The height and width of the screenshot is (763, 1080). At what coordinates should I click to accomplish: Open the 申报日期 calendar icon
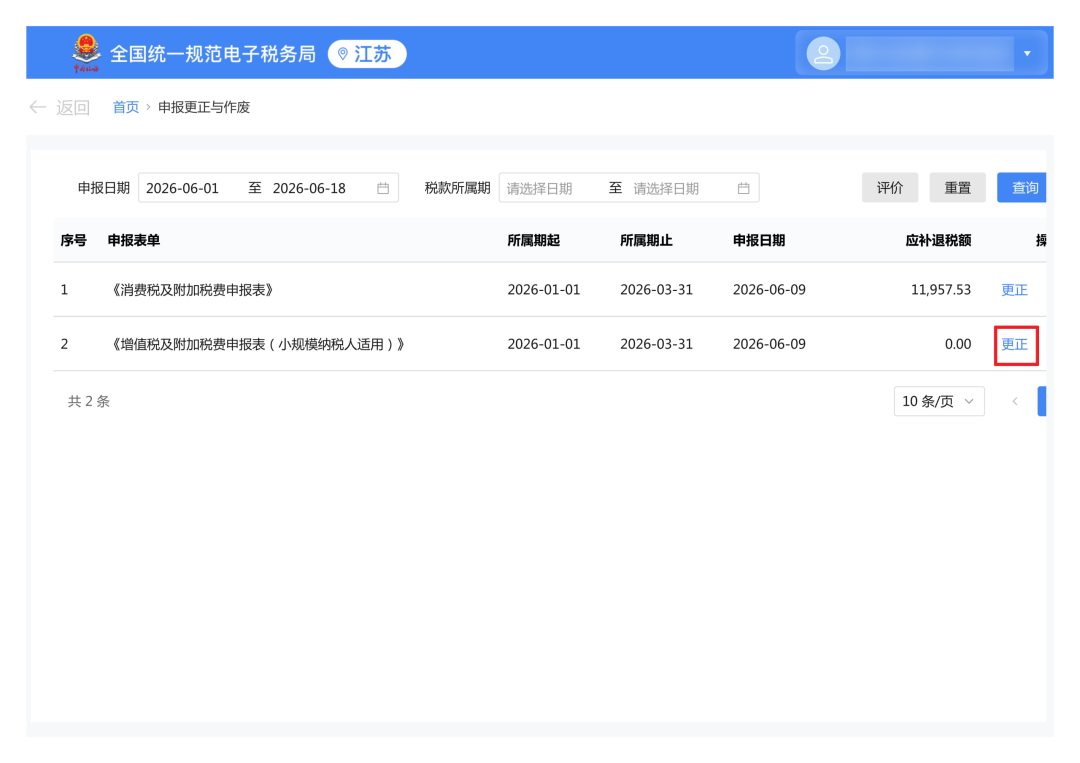tap(383, 188)
